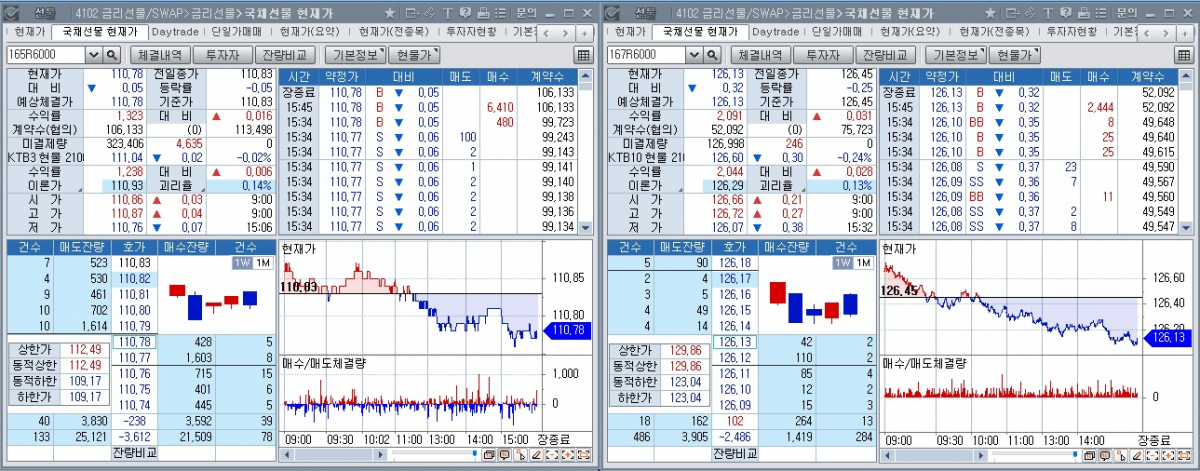Search the code 165R6000 with magnifier icon
This screenshot has height=471, width=1200.
coord(111,55)
